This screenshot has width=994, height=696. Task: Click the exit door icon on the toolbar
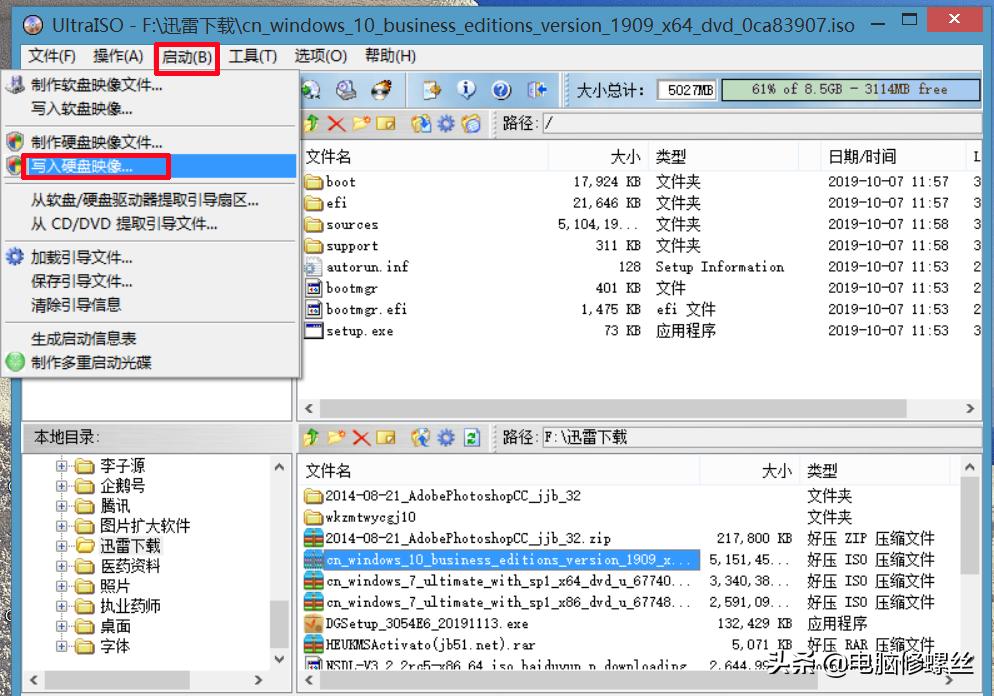(x=537, y=89)
